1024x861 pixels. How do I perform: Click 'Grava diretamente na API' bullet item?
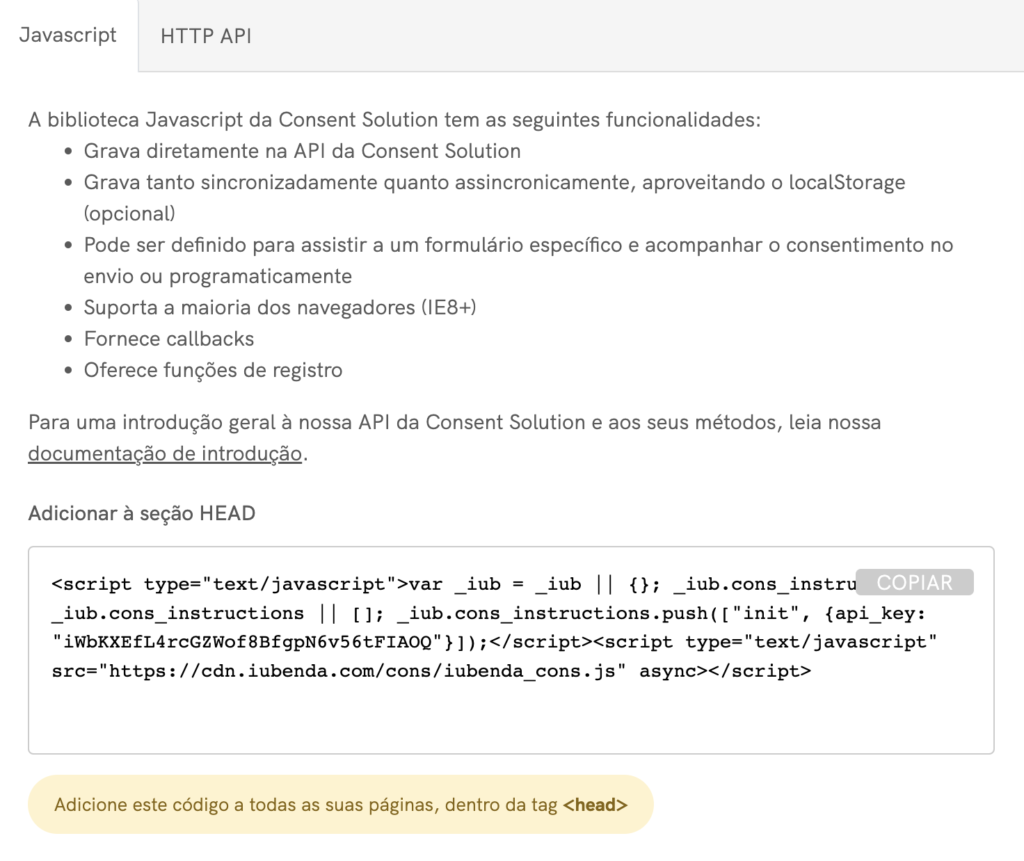tap(302, 152)
